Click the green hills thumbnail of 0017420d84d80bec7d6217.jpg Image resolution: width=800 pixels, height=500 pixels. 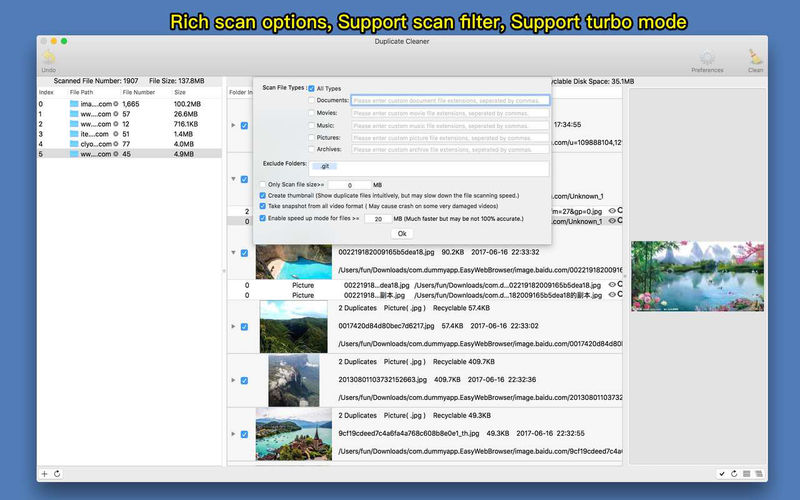(293, 327)
